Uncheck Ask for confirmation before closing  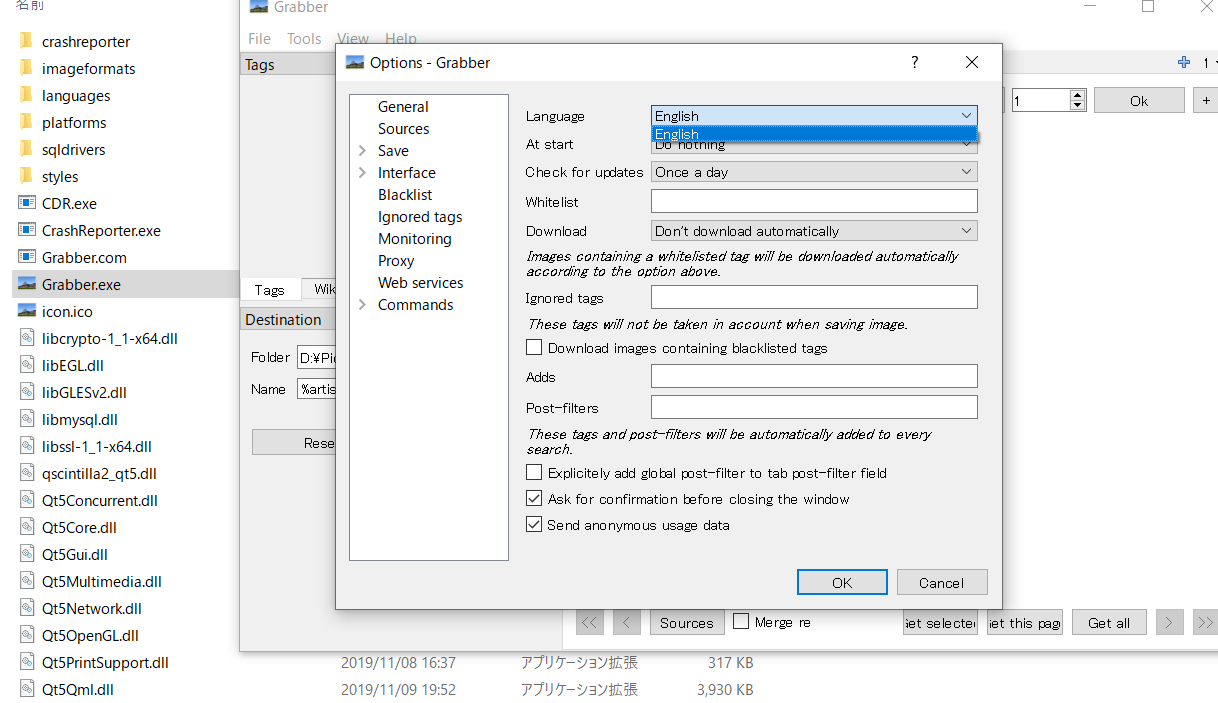coord(534,498)
